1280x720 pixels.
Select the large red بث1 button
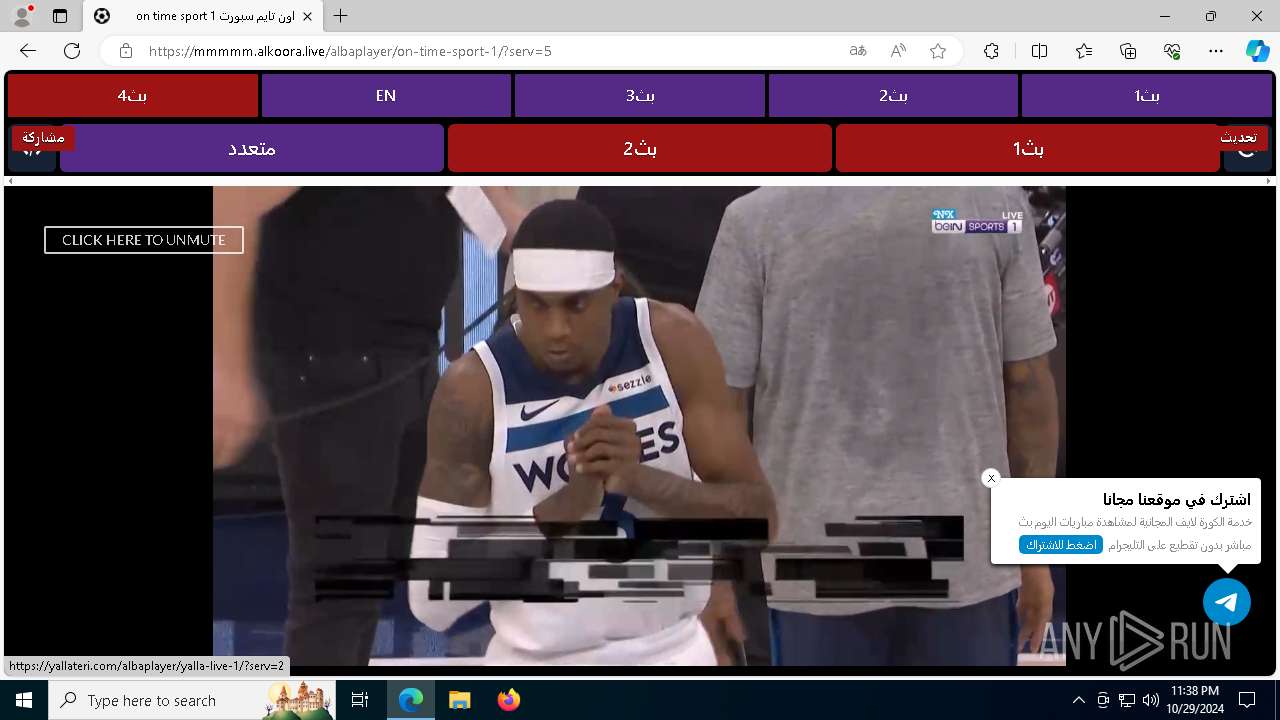click(x=1028, y=148)
